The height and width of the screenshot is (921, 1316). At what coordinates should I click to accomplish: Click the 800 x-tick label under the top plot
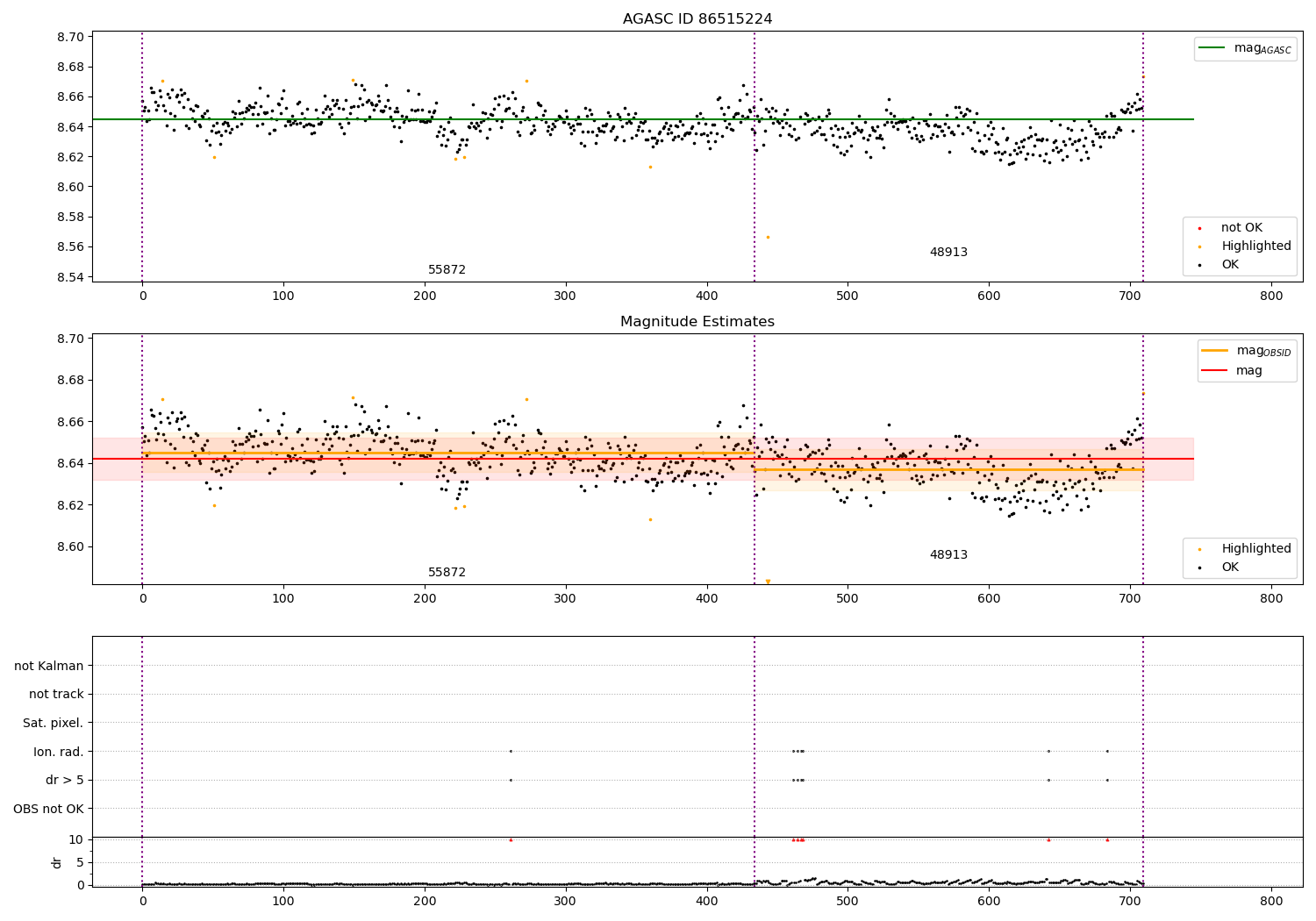(1271, 296)
